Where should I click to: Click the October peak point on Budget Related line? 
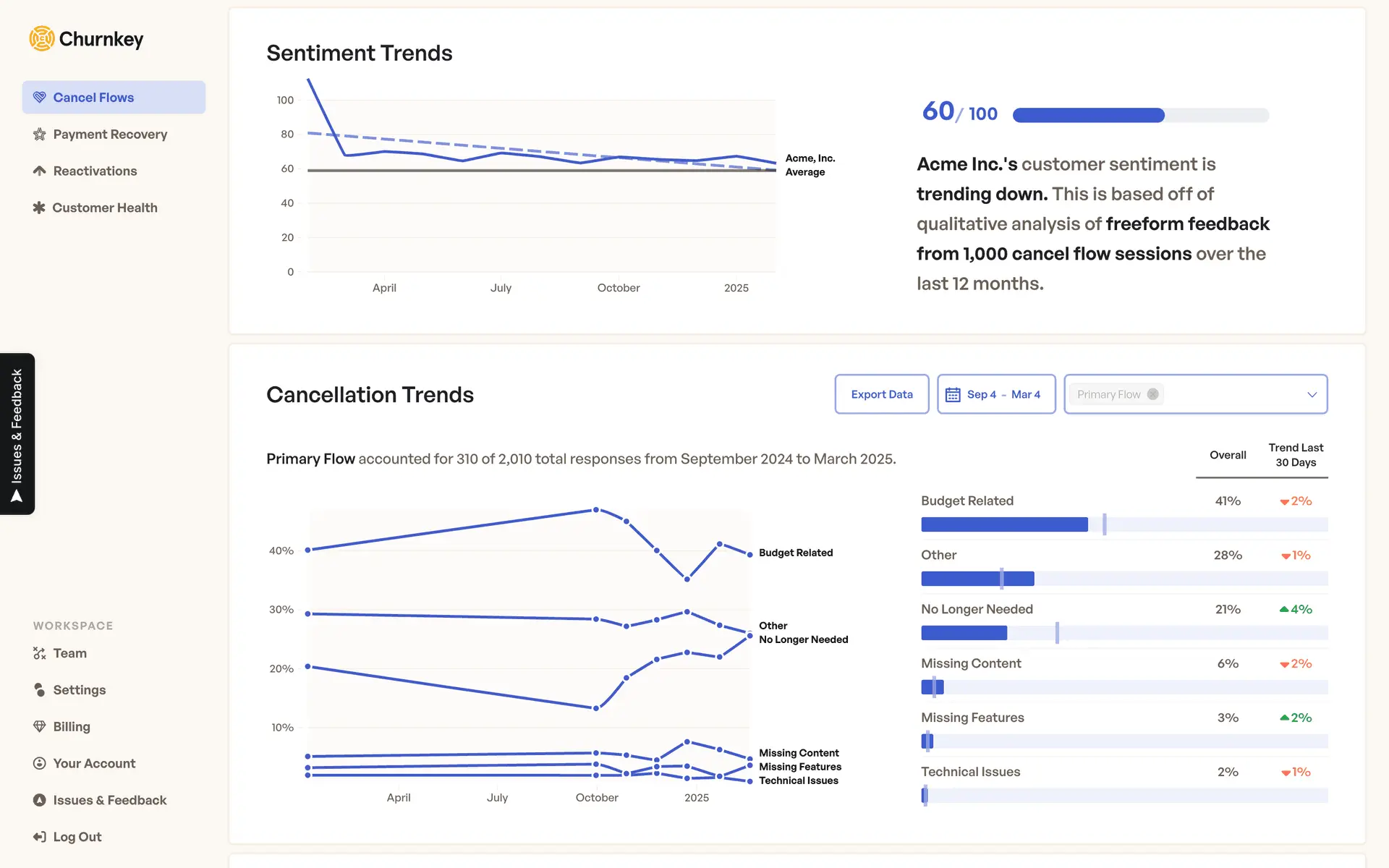pyautogui.click(x=596, y=510)
